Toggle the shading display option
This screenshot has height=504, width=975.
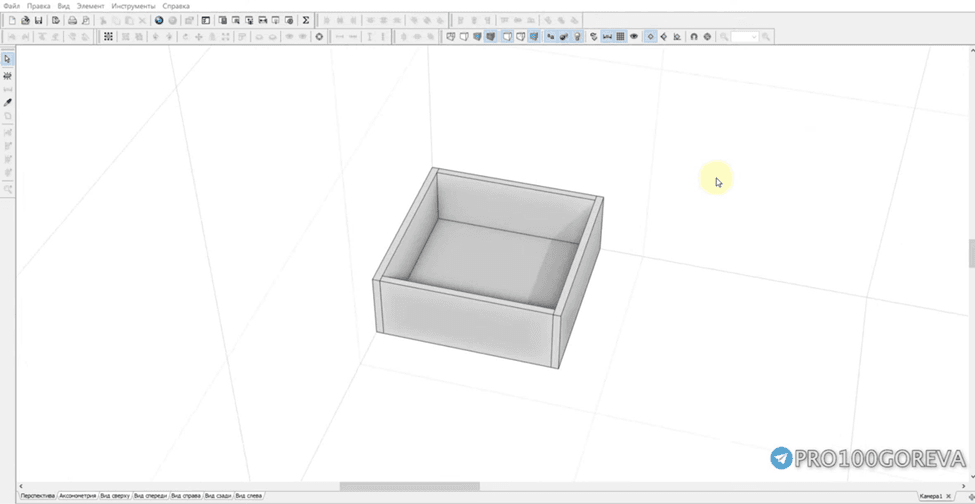[x=534, y=37]
